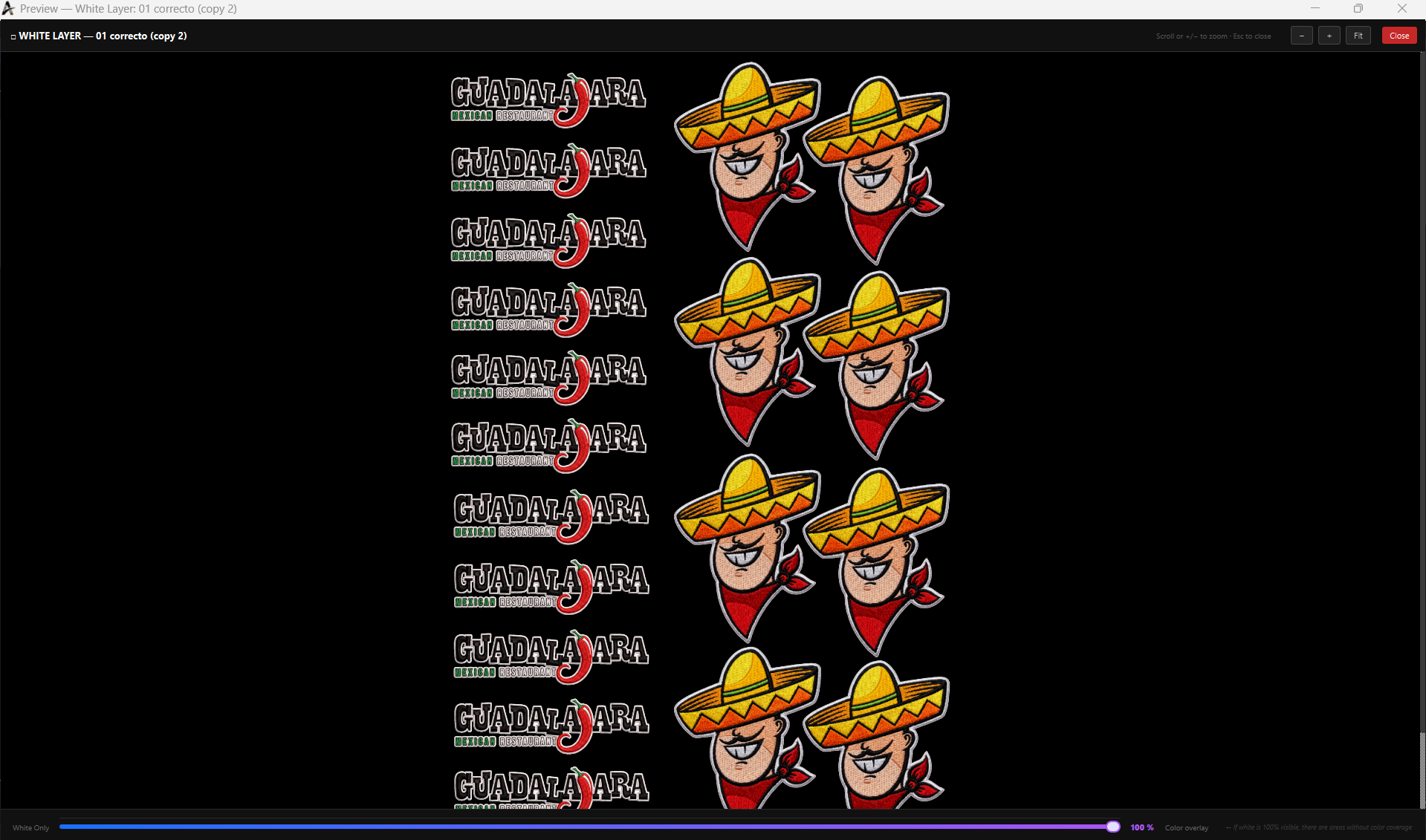Minimize the Preview window
This screenshot has width=1426, height=840.
[1315, 9]
